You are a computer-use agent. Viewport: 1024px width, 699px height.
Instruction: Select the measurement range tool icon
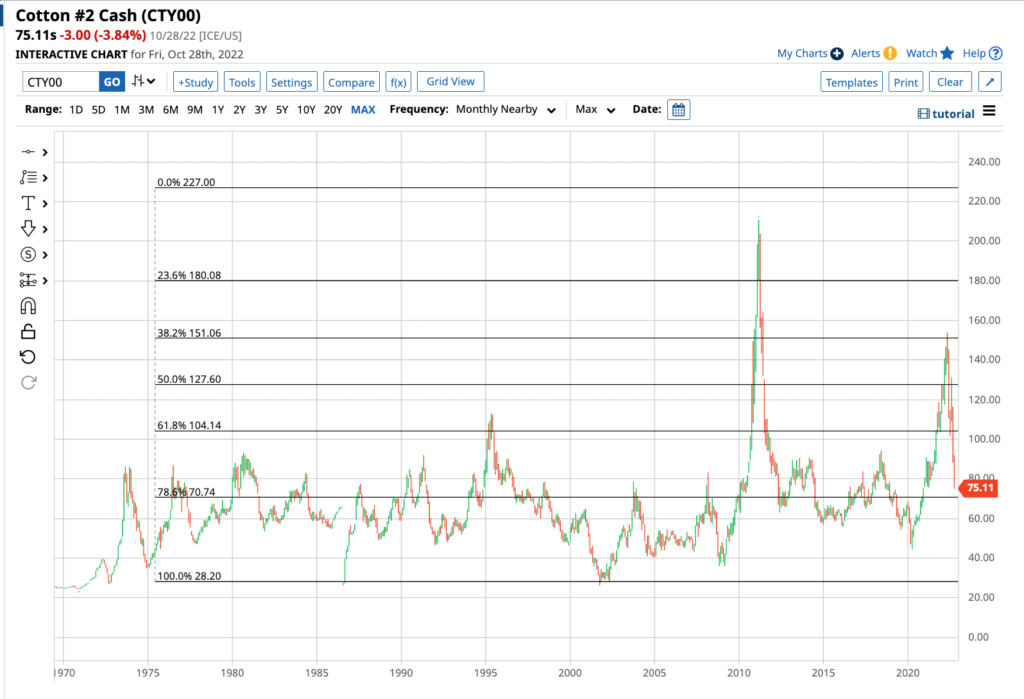click(x=27, y=280)
